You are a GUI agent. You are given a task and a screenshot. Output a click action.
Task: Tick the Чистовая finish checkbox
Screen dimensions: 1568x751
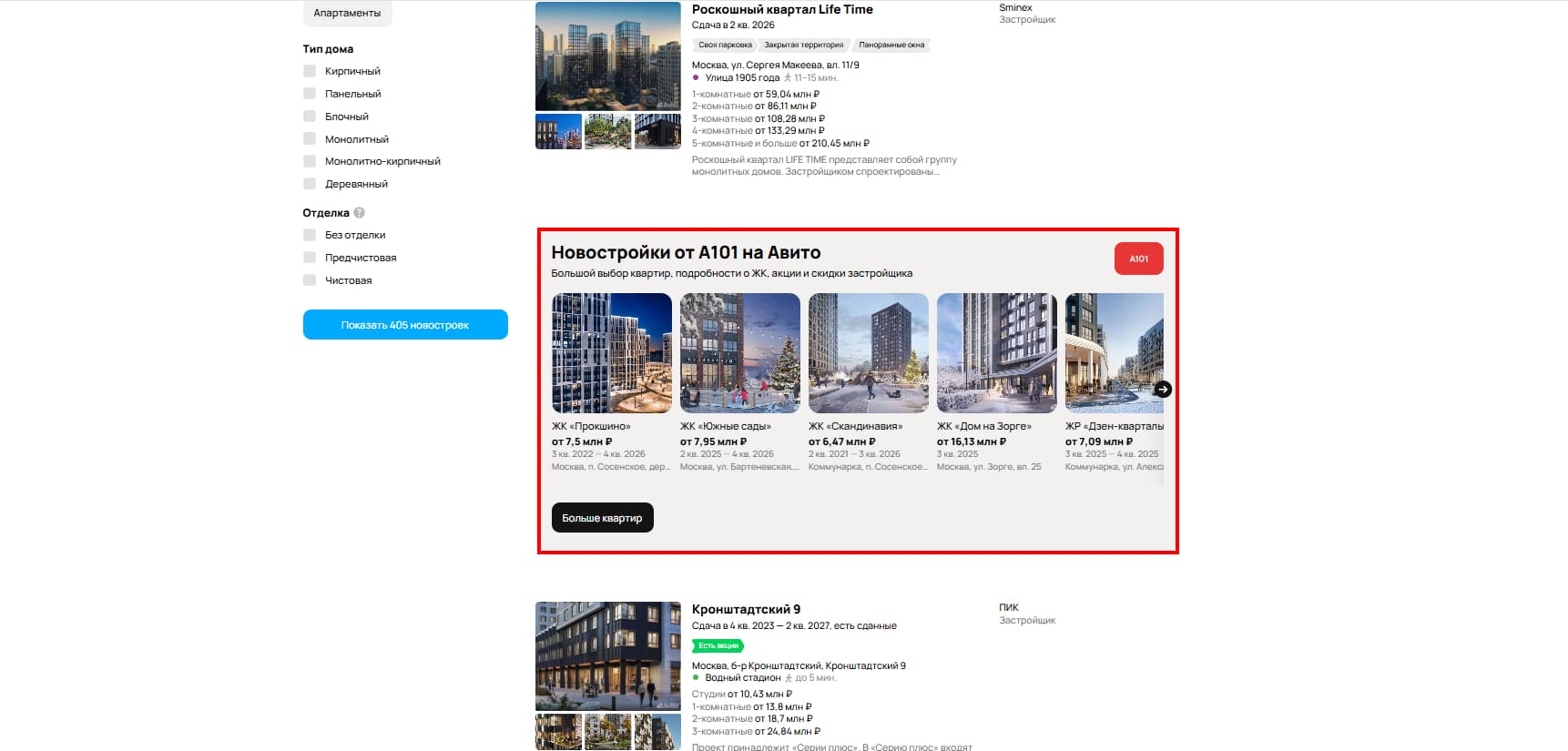coord(310,280)
